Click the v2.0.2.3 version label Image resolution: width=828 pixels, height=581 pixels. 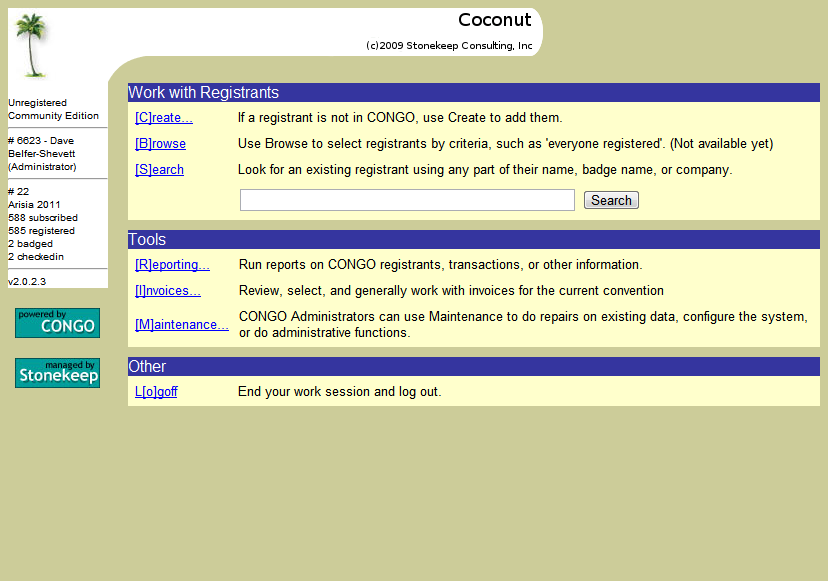click(x=27, y=282)
